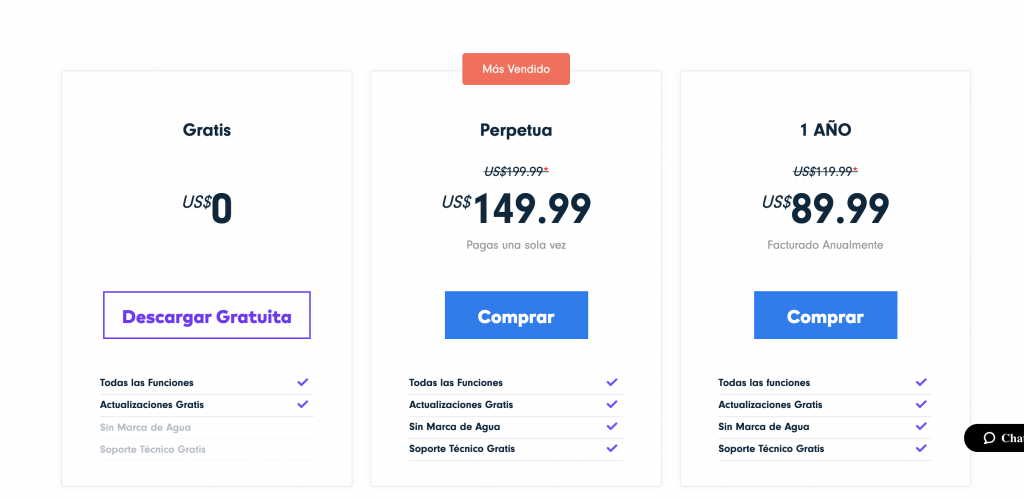This screenshot has height=499, width=1024.
Task: Click the 1 AÑO plan heading
Action: click(x=825, y=130)
